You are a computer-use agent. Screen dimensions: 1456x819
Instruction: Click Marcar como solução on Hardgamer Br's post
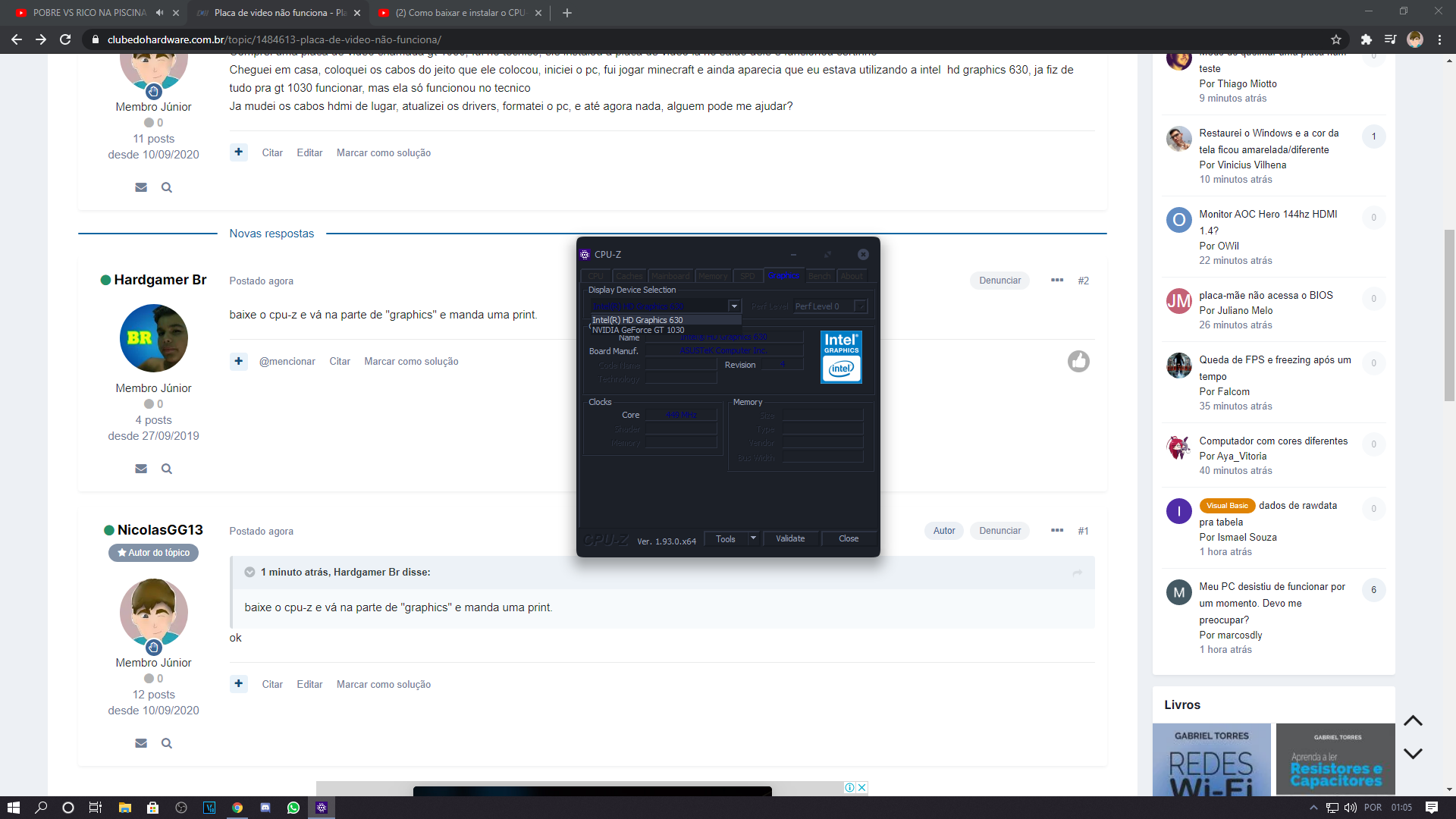[411, 361]
